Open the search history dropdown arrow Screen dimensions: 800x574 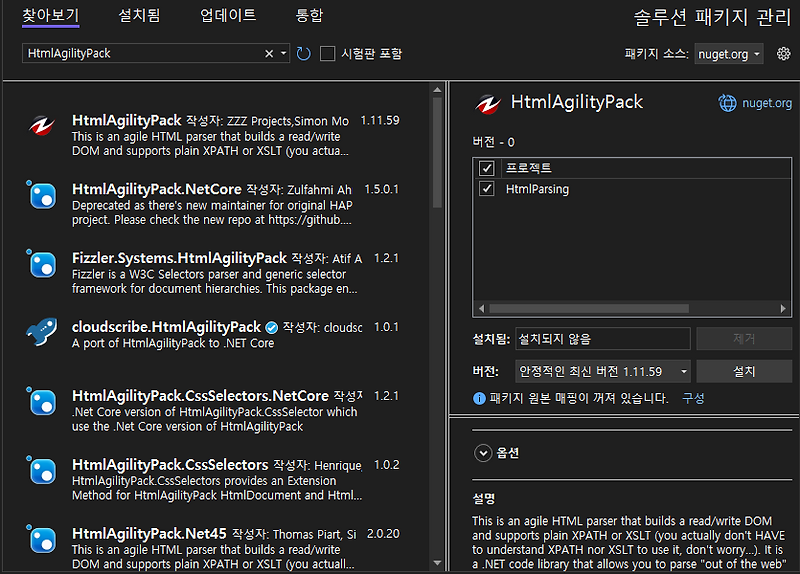284,54
